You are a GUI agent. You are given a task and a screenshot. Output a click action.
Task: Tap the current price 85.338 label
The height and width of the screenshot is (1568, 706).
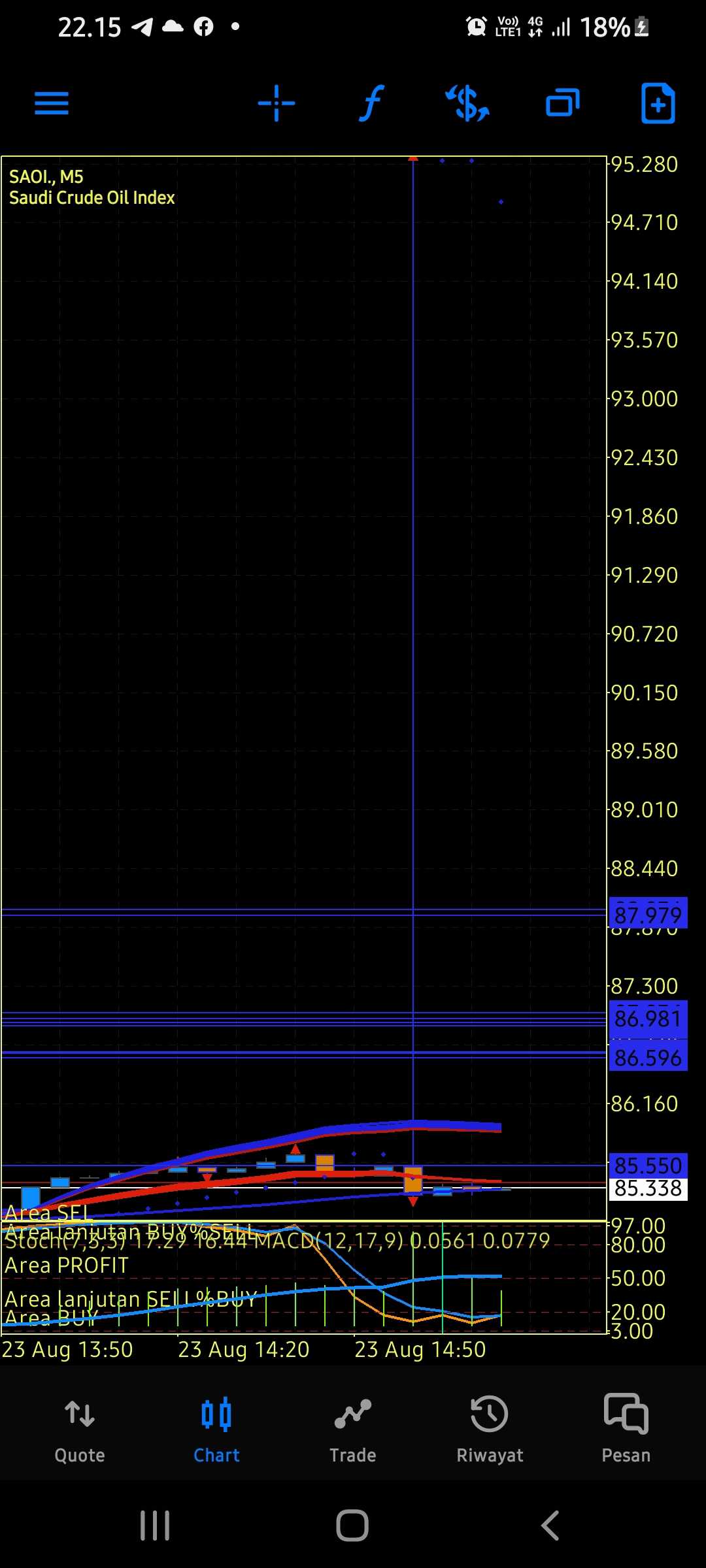point(647,1188)
